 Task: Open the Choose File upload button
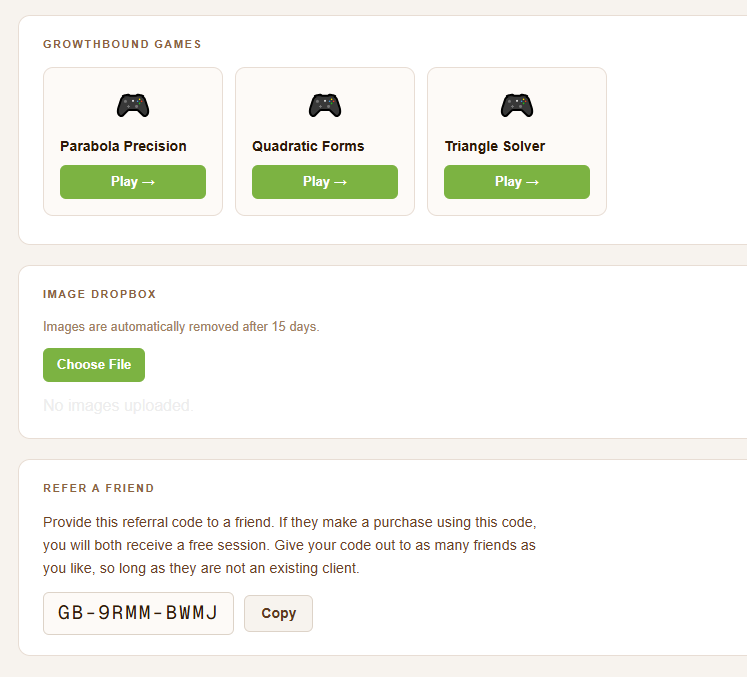(x=94, y=365)
